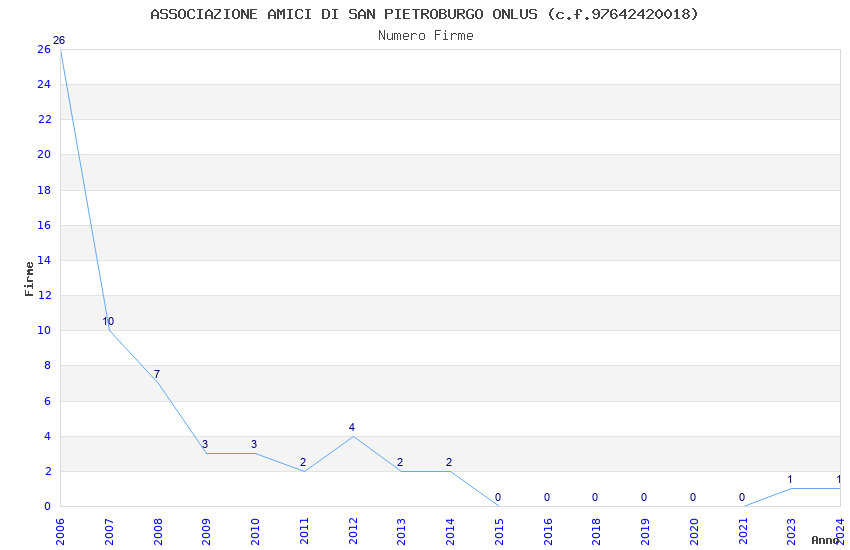Click the 'Numero Firme' subtitle
Screen dimensions: 850x550
[x=426, y=36]
